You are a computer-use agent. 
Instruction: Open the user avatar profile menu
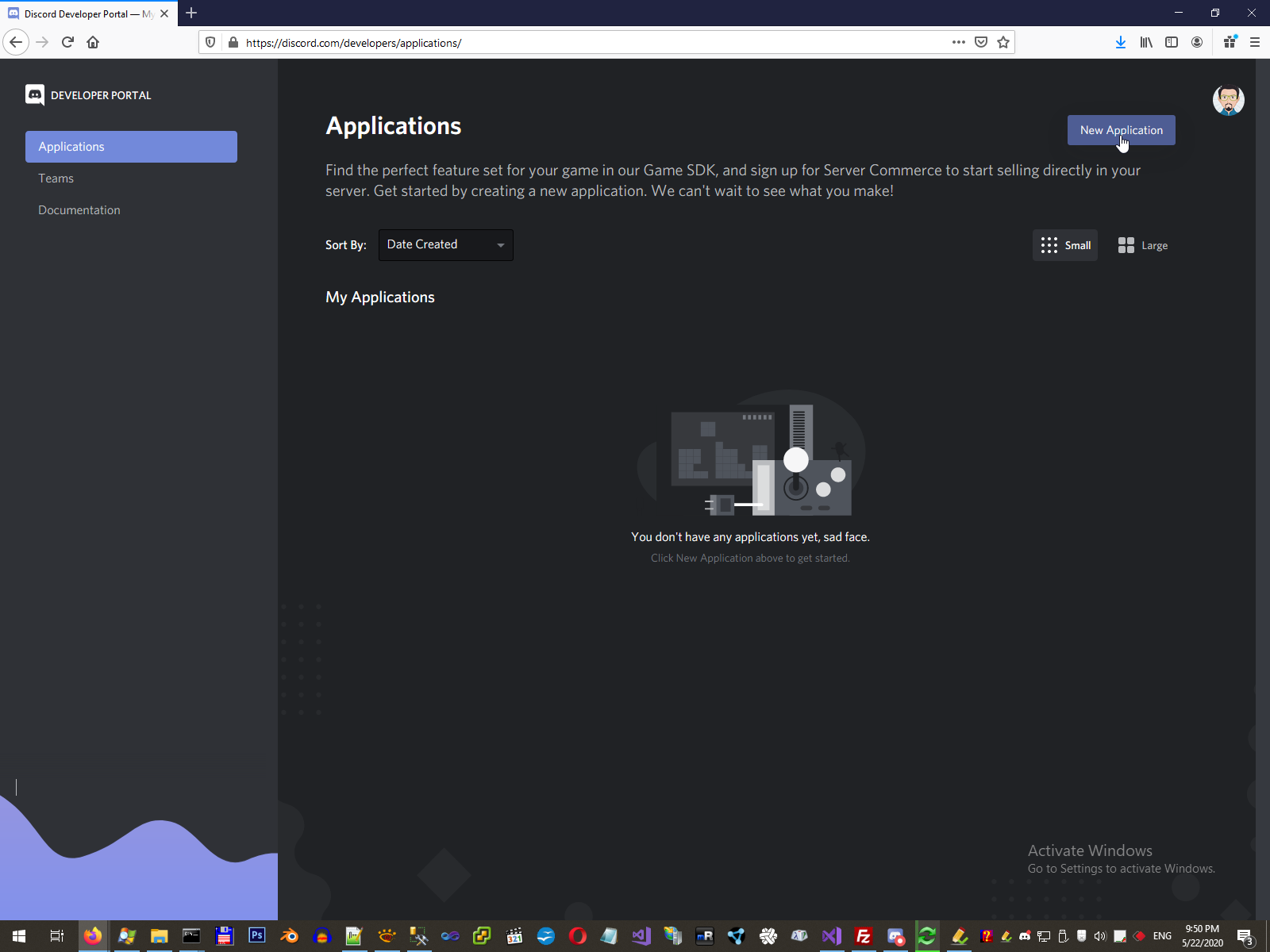pos(1228,100)
